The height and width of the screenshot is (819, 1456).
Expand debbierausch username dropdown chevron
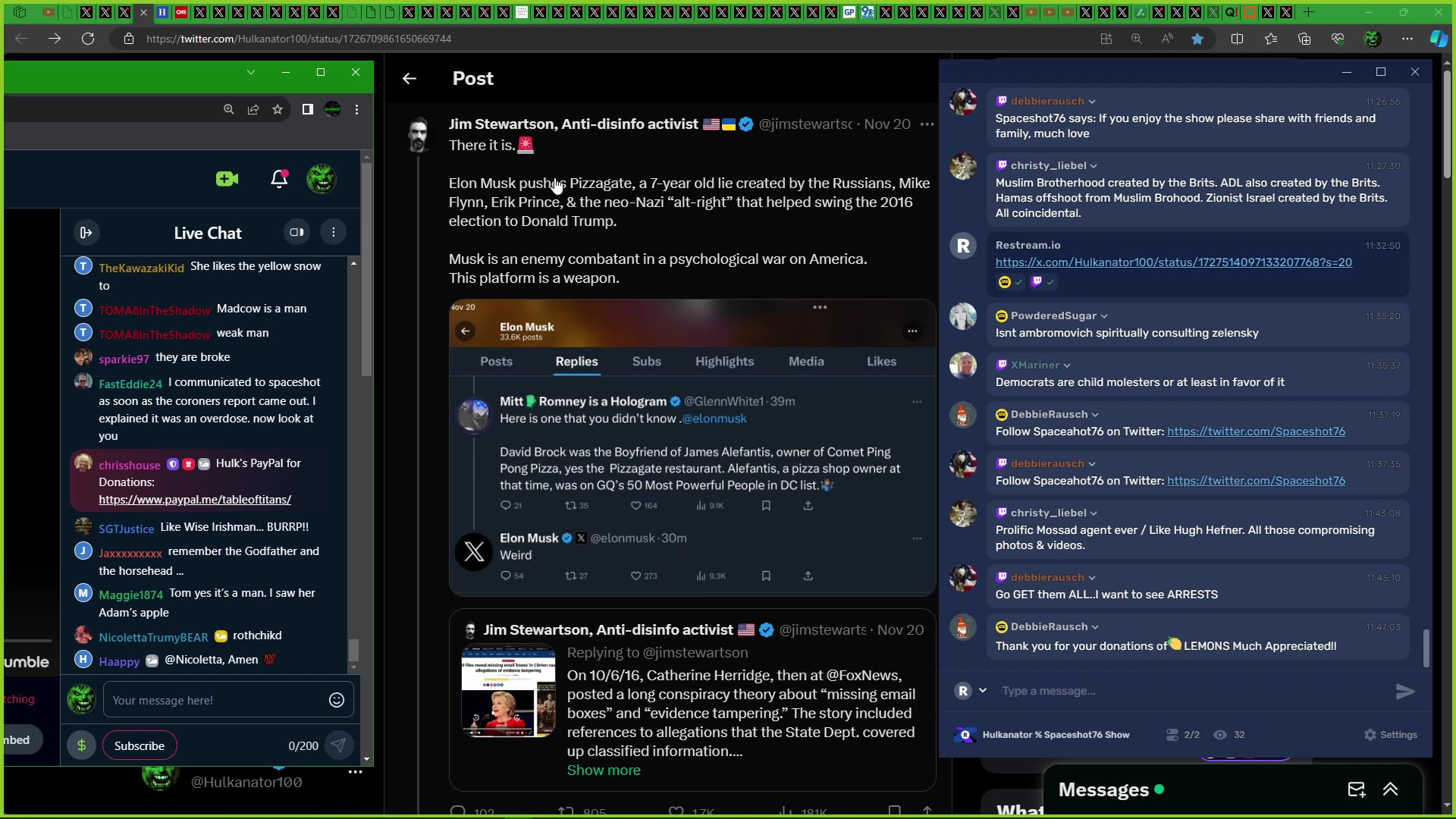pyautogui.click(x=1092, y=102)
